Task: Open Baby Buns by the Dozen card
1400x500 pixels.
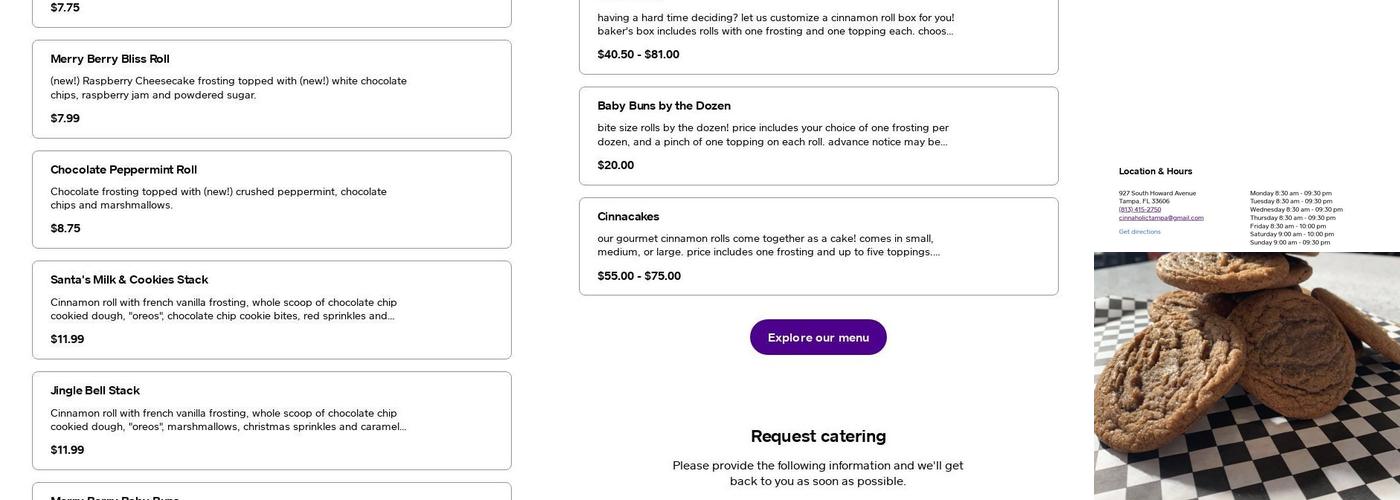Action: [x=818, y=136]
